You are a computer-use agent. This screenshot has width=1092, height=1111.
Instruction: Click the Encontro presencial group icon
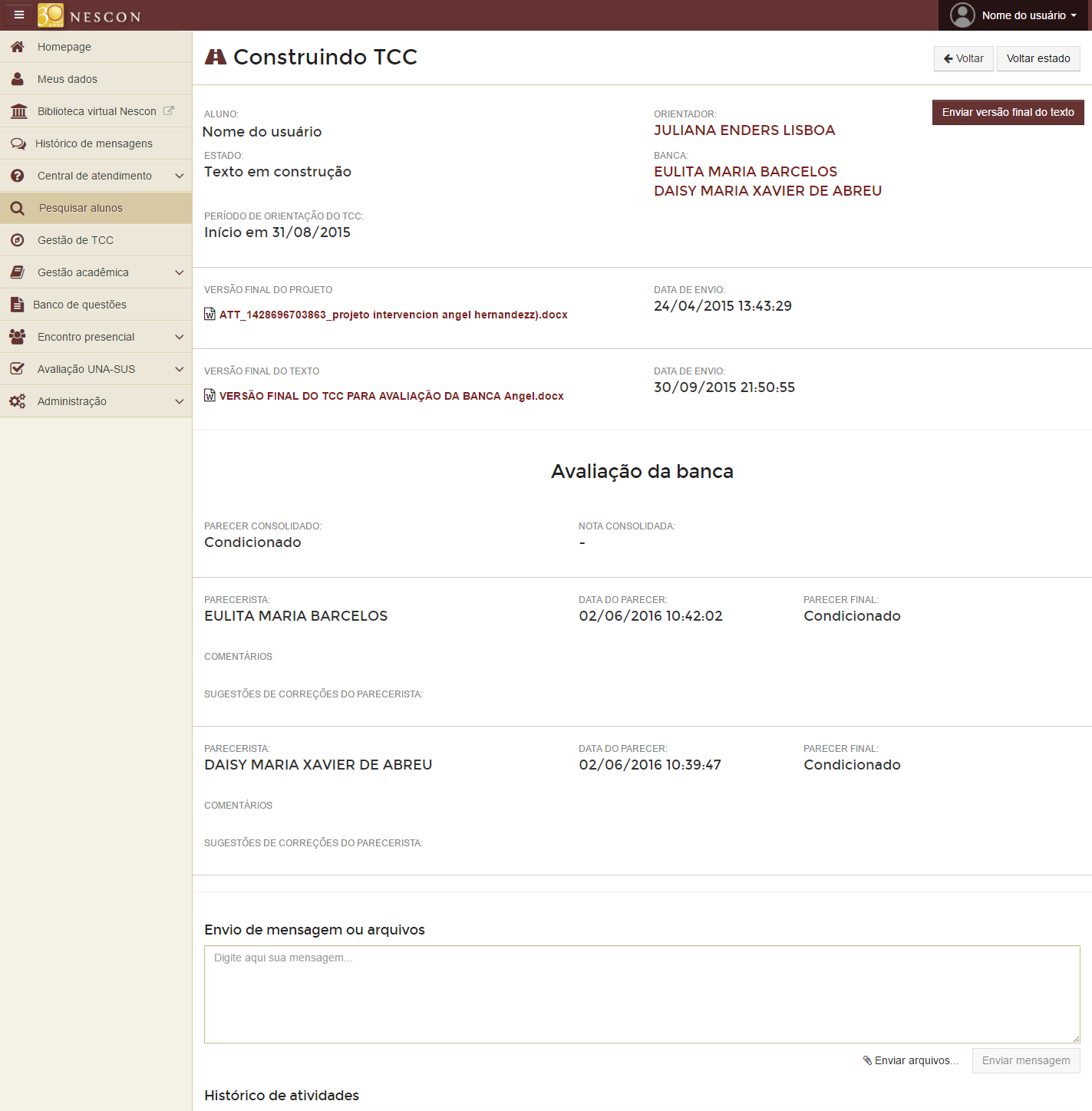(18, 337)
